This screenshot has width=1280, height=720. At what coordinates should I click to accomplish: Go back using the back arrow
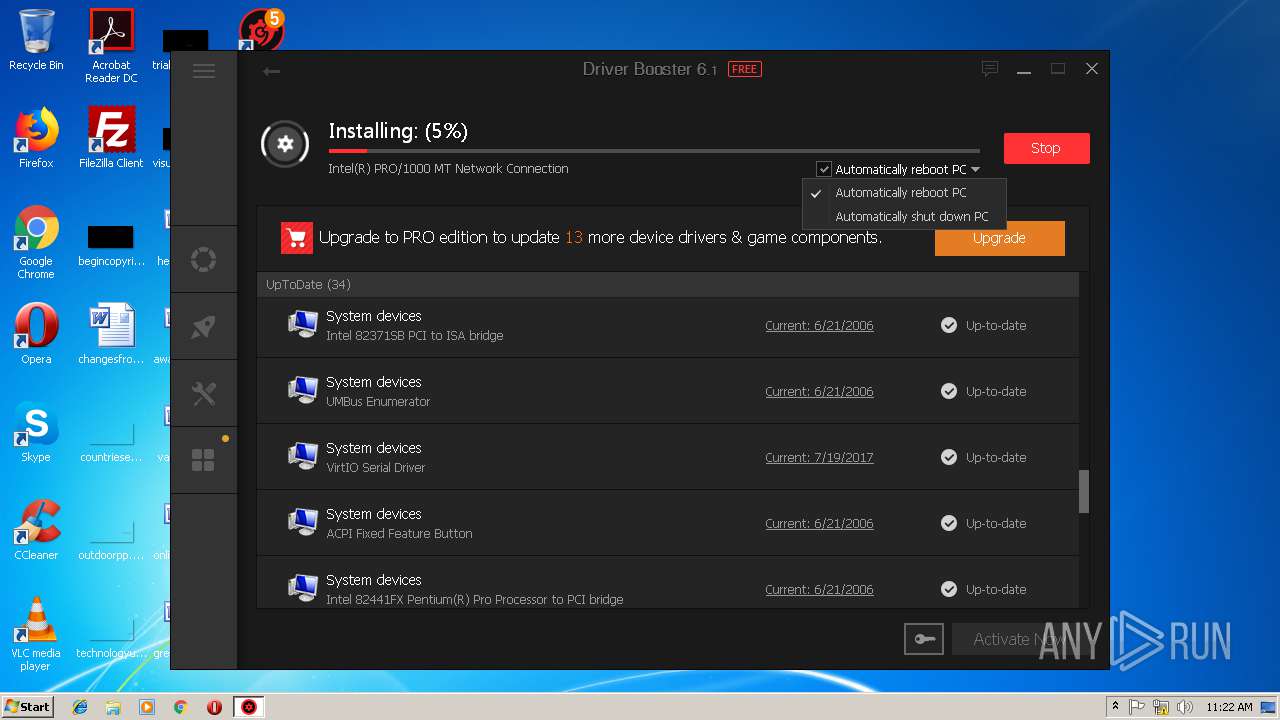(271, 71)
